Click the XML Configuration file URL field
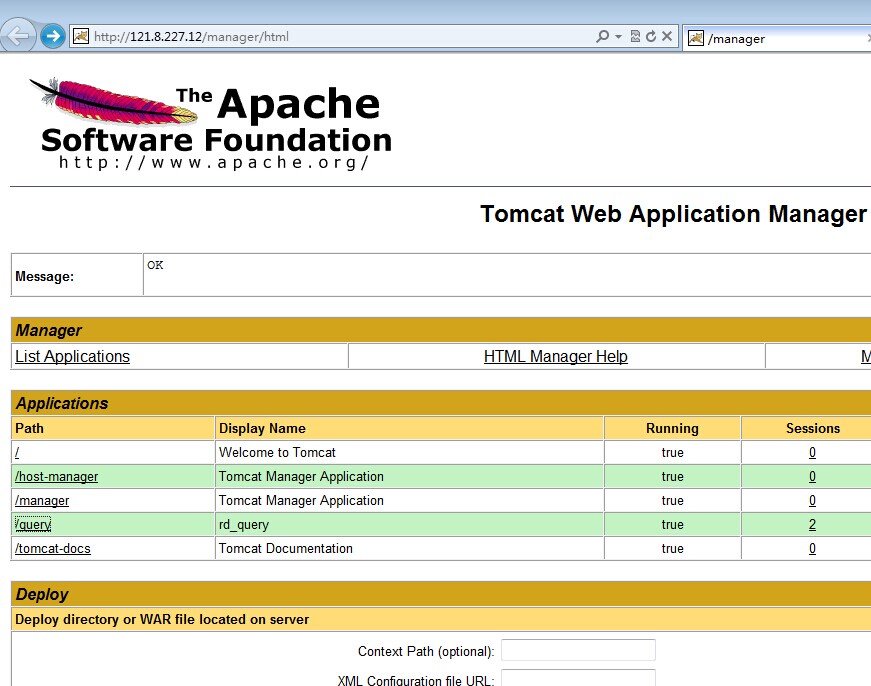Screen dimensions: 871x686 coord(578,678)
